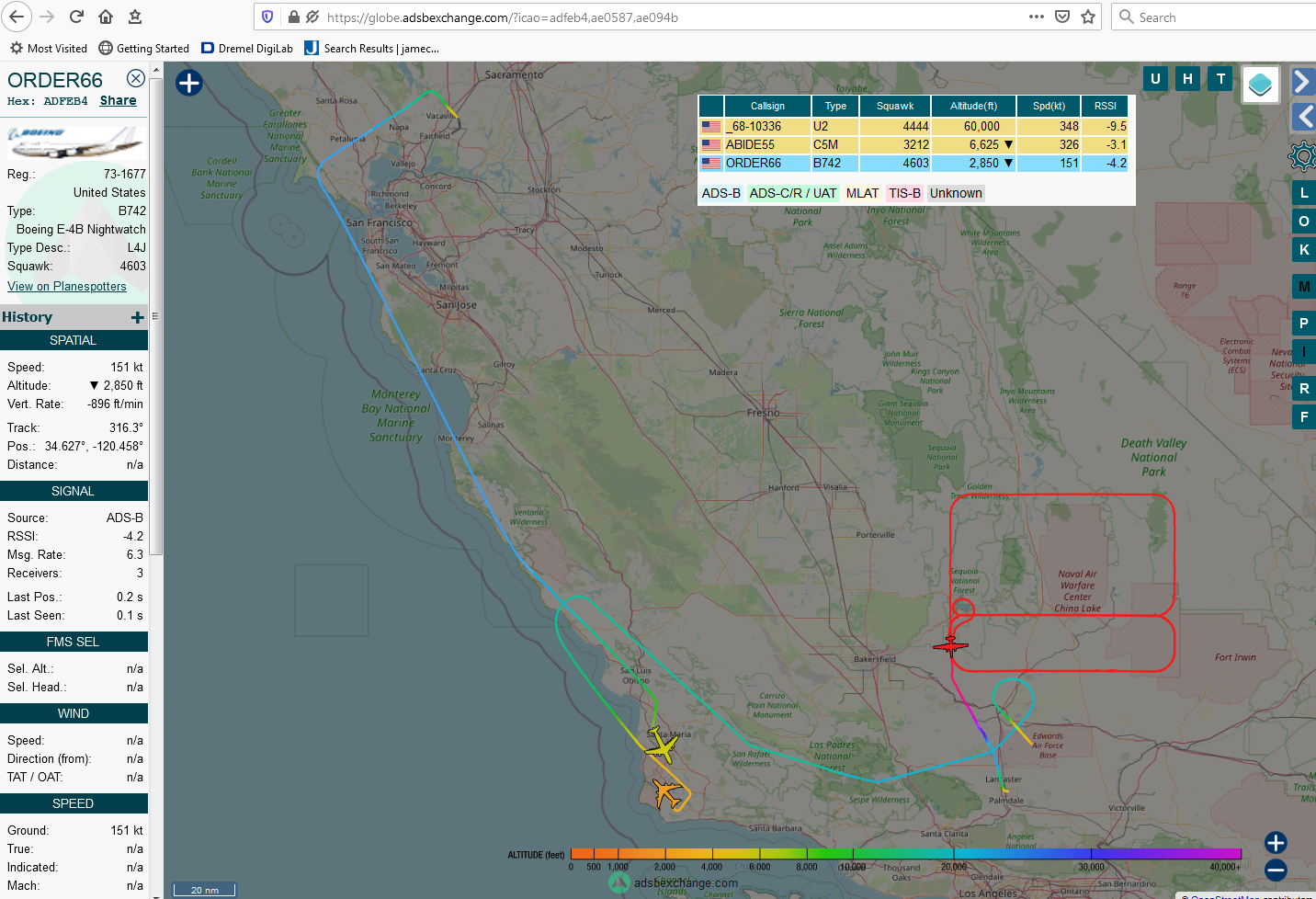This screenshot has width=1316, height=899.
Task: Click the browser forward button
Action: point(47,17)
